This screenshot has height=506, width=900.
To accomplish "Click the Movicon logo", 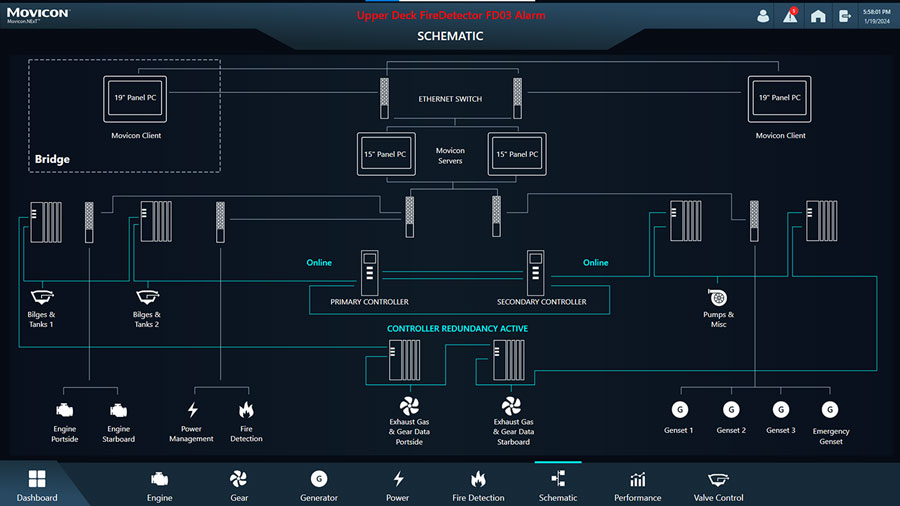I will (x=38, y=15).
